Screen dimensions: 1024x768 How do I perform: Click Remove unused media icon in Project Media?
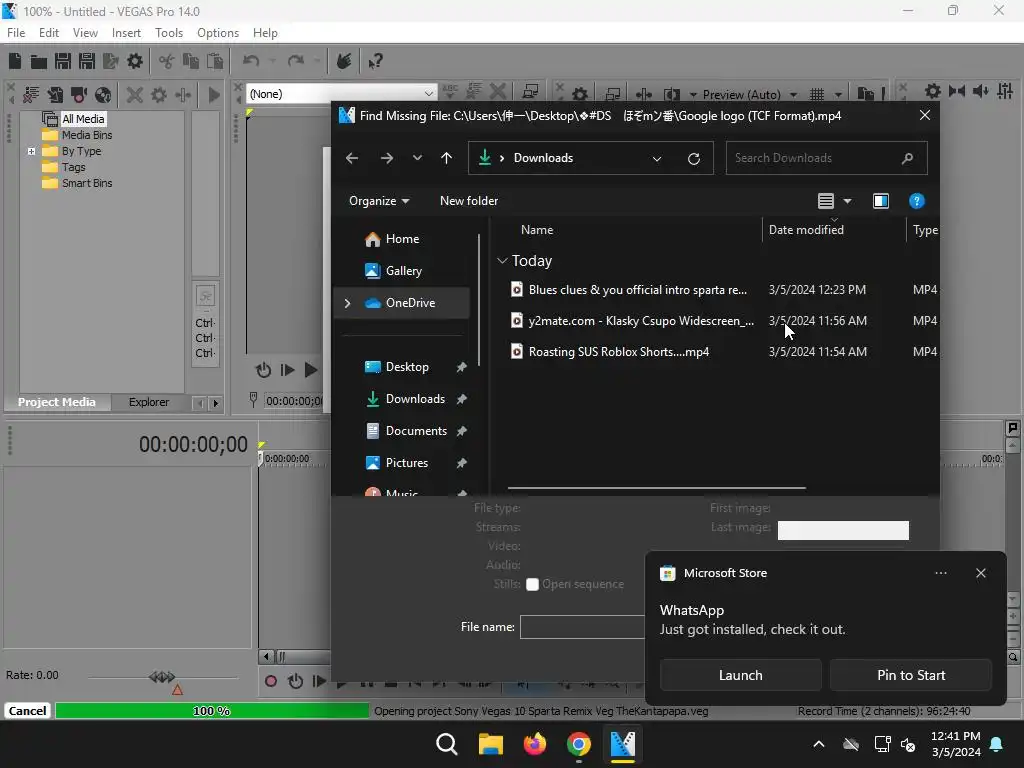pyautogui.click(x=31, y=95)
